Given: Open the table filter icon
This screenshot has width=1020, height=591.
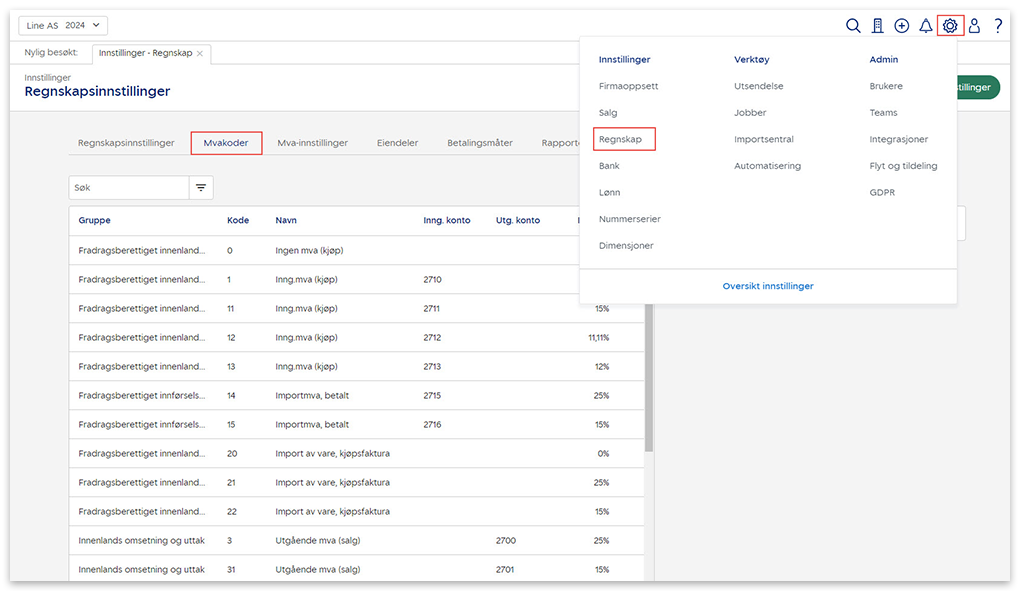Looking at the screenshot, I should tap(201, 187).
